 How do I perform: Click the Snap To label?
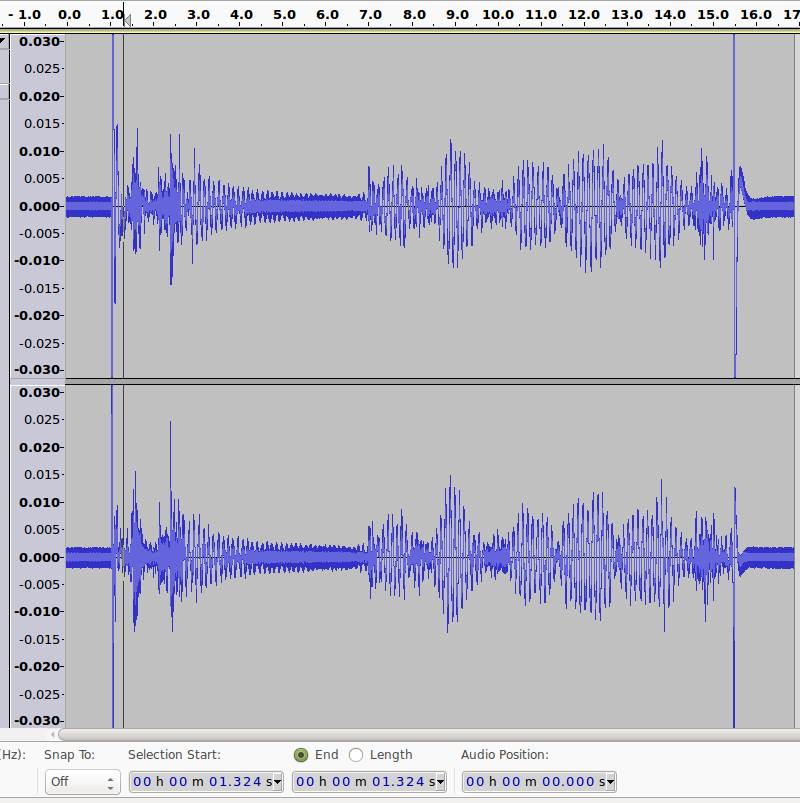pyautogui.click(x=69, y=755)
